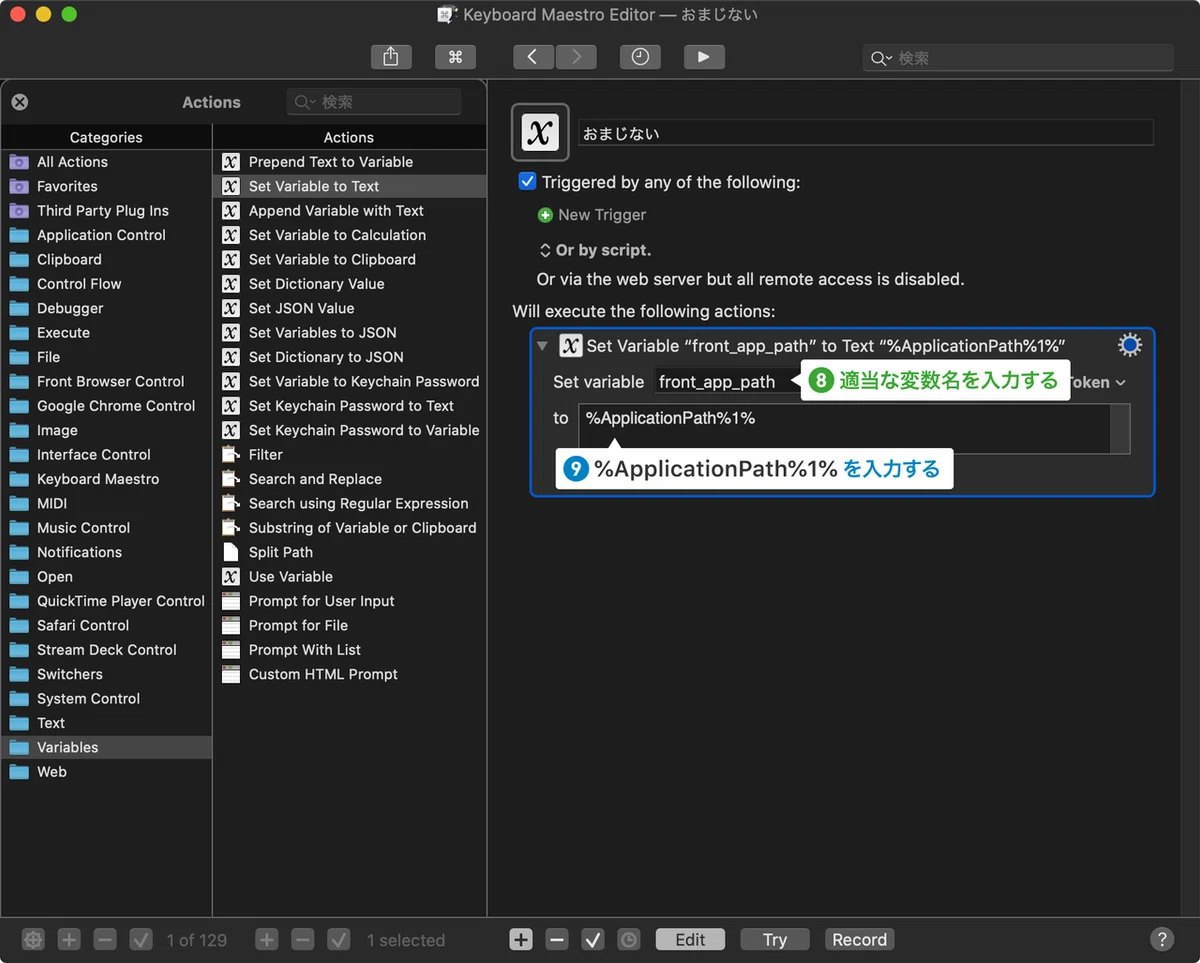Open the Insert Token dropdown

point(1098,382)
